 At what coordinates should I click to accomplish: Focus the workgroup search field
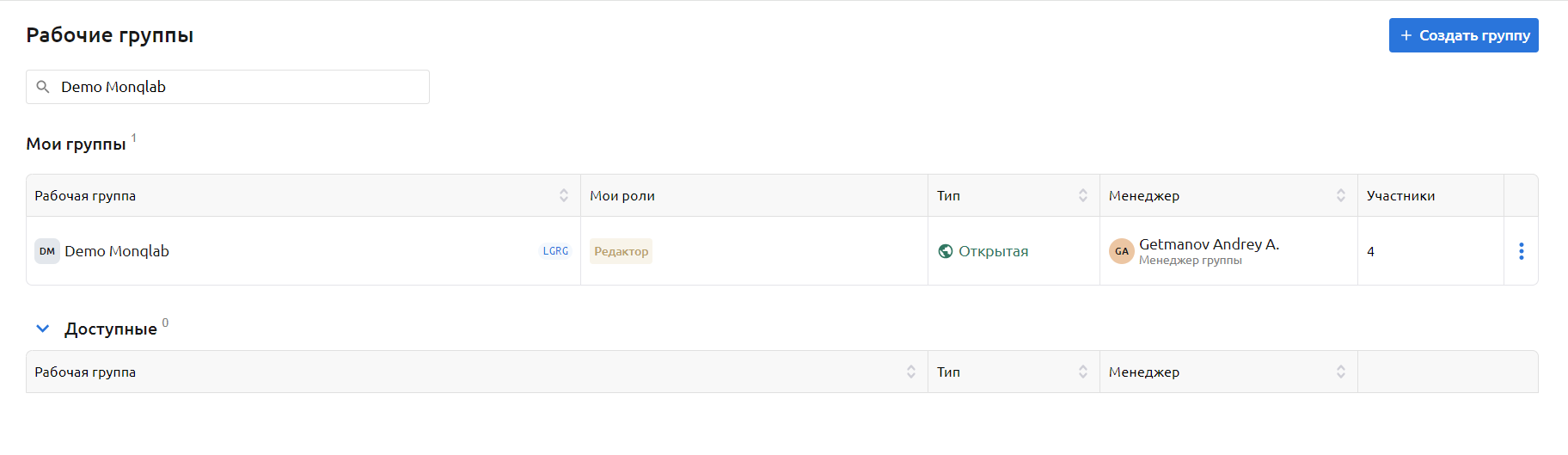[x=241, y=87]
